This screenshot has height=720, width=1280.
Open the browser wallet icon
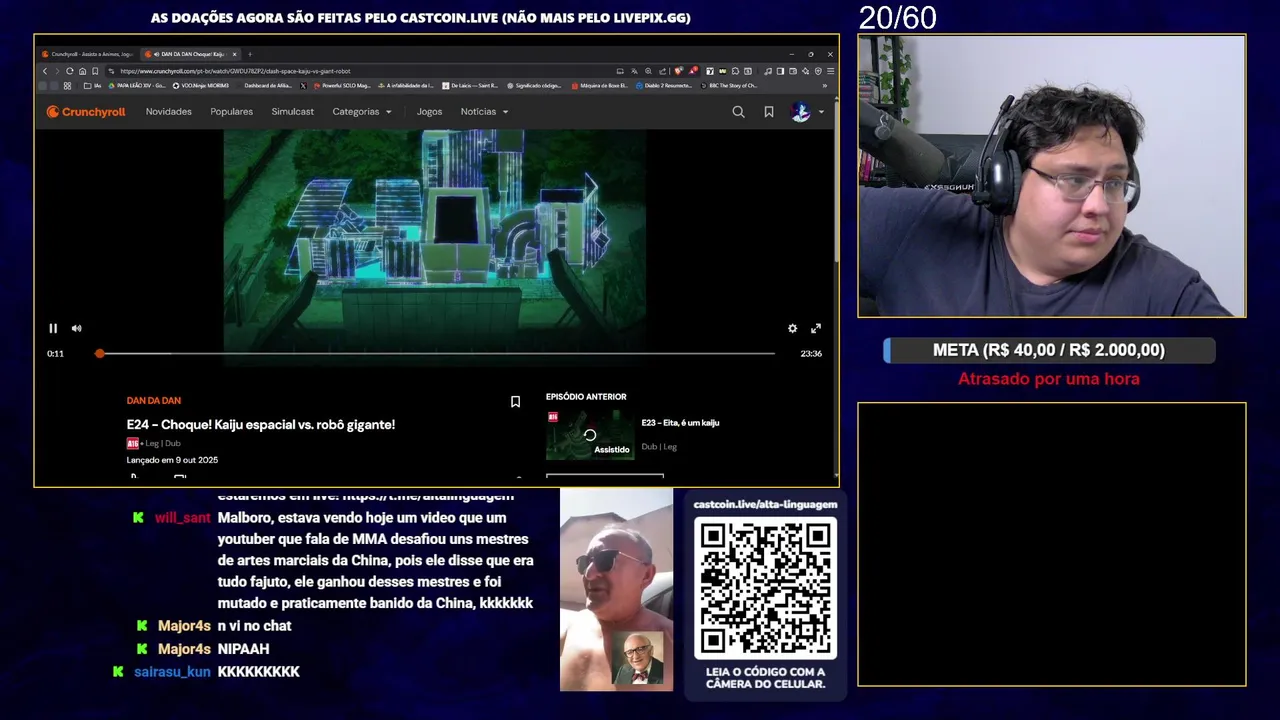[x=793, y=71]
